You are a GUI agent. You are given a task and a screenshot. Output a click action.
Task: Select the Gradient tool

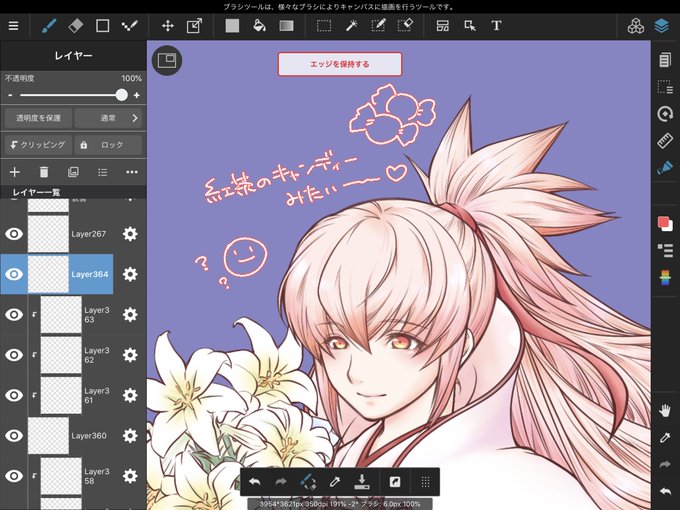(286, 26)
